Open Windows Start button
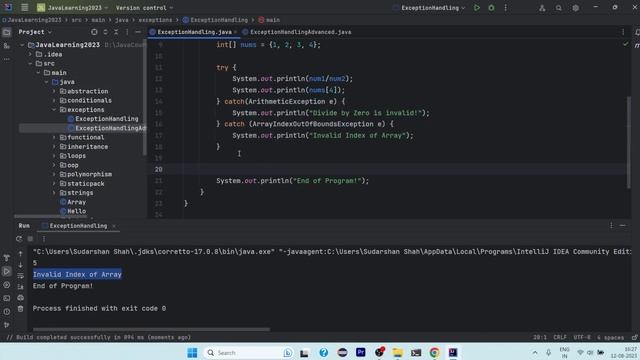 [192, 352]
